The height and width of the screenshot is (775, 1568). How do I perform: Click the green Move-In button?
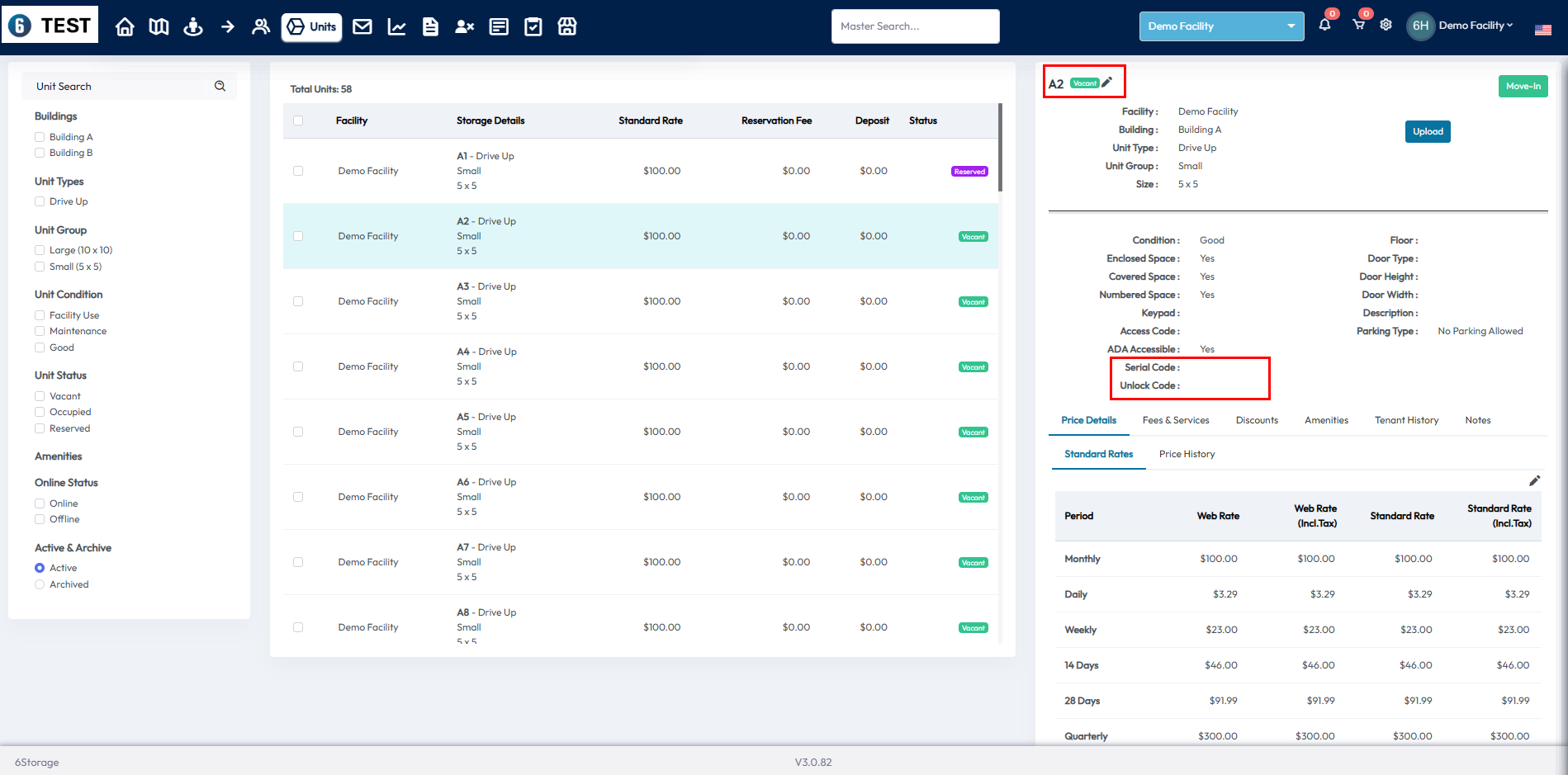click(1523, 86)
